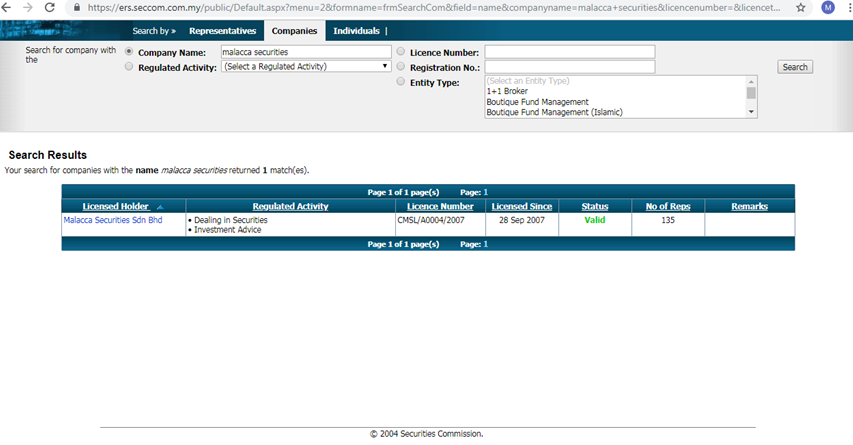Viewport: 853px width, 445px height.
Task: Choose 1+1 Broker entity type
Action: 507,91
